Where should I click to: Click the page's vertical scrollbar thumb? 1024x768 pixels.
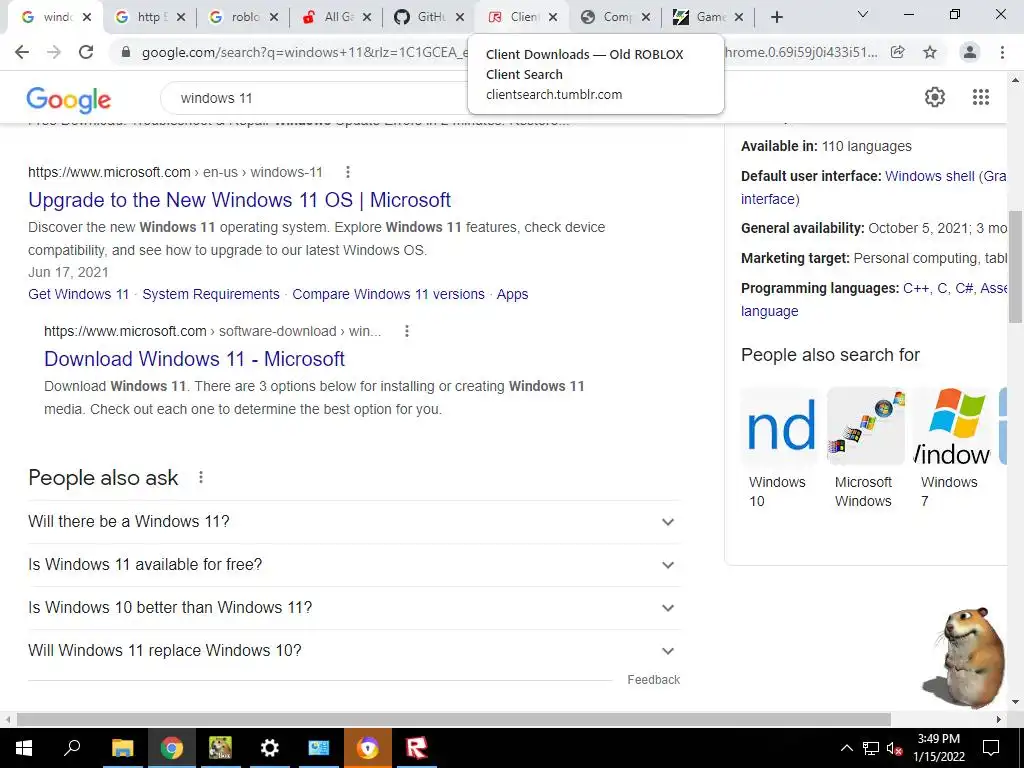[1015, 266]
